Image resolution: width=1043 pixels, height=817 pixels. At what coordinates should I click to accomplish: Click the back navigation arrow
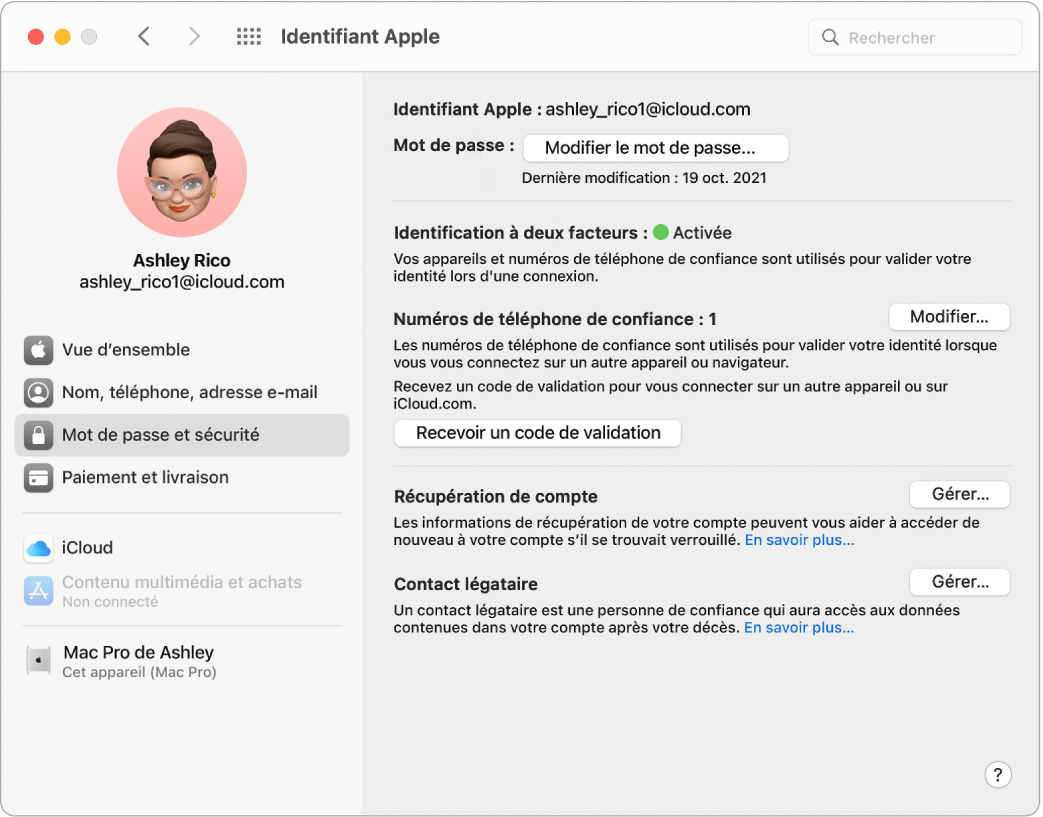144,36
